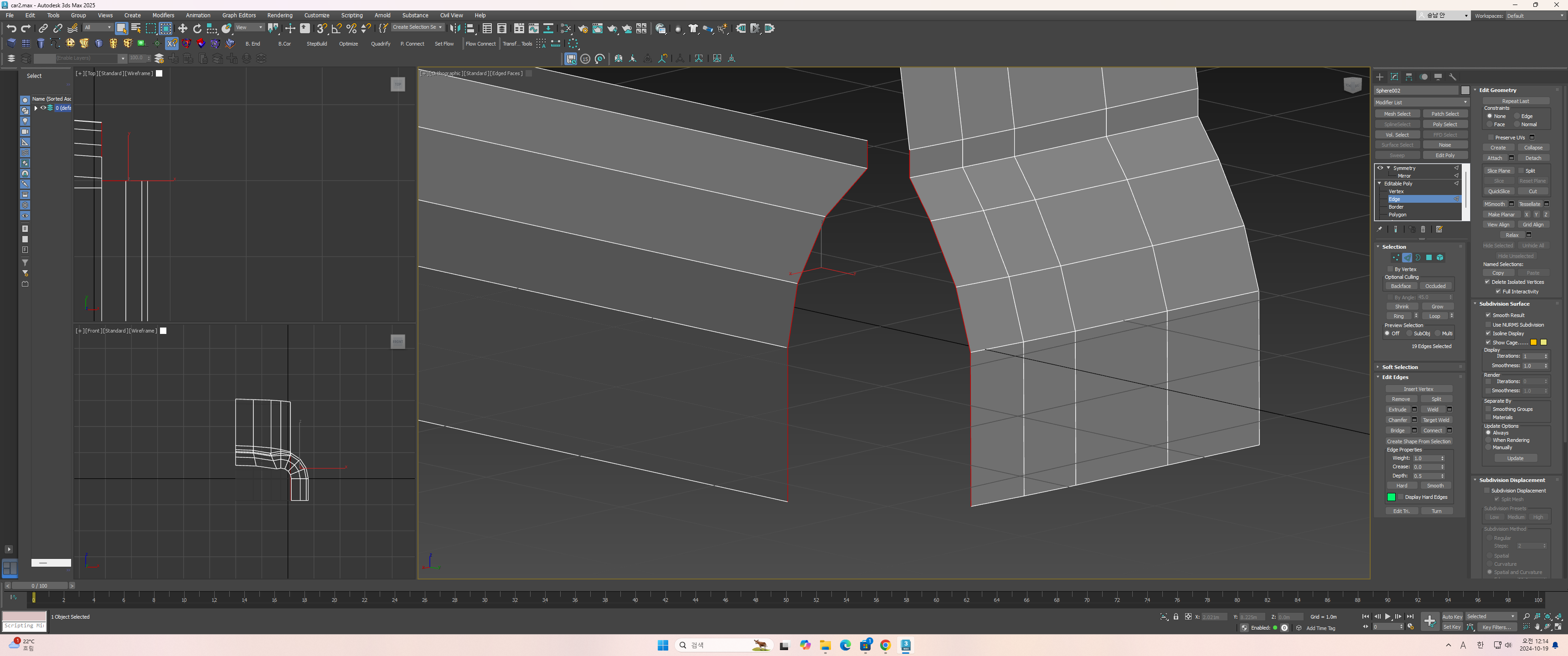
Task: Click the Configure Modifier Sets icon
Action: [1439, 230]
